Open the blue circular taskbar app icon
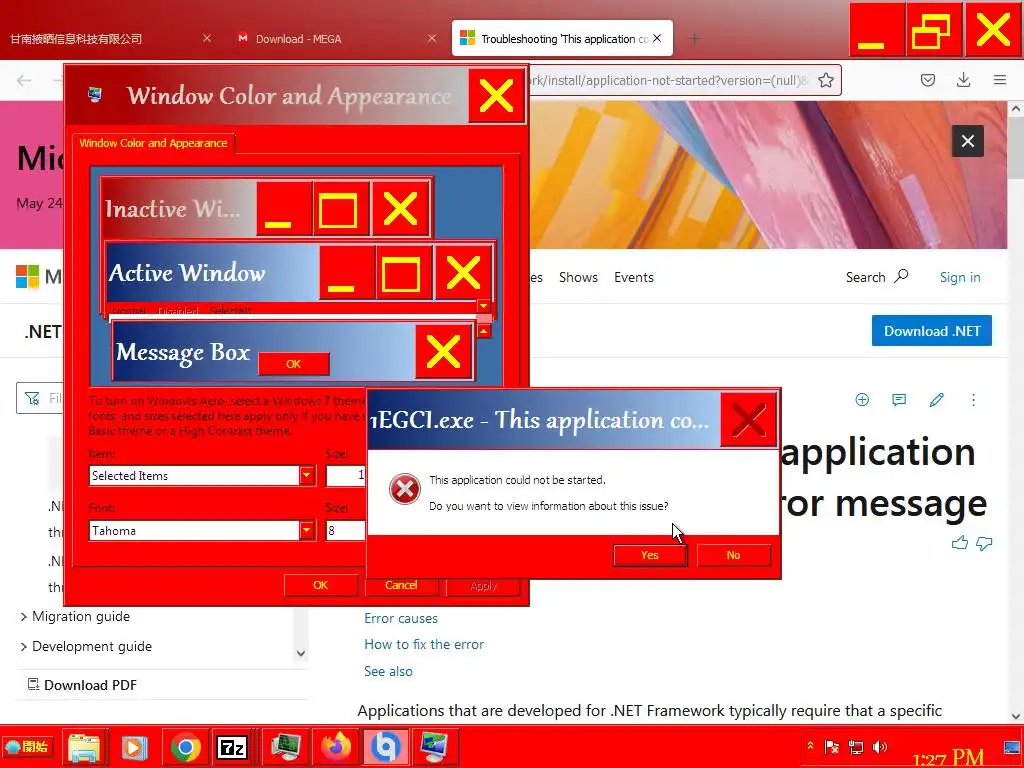This screenshot has width=1024, height=768. [385, 747]
